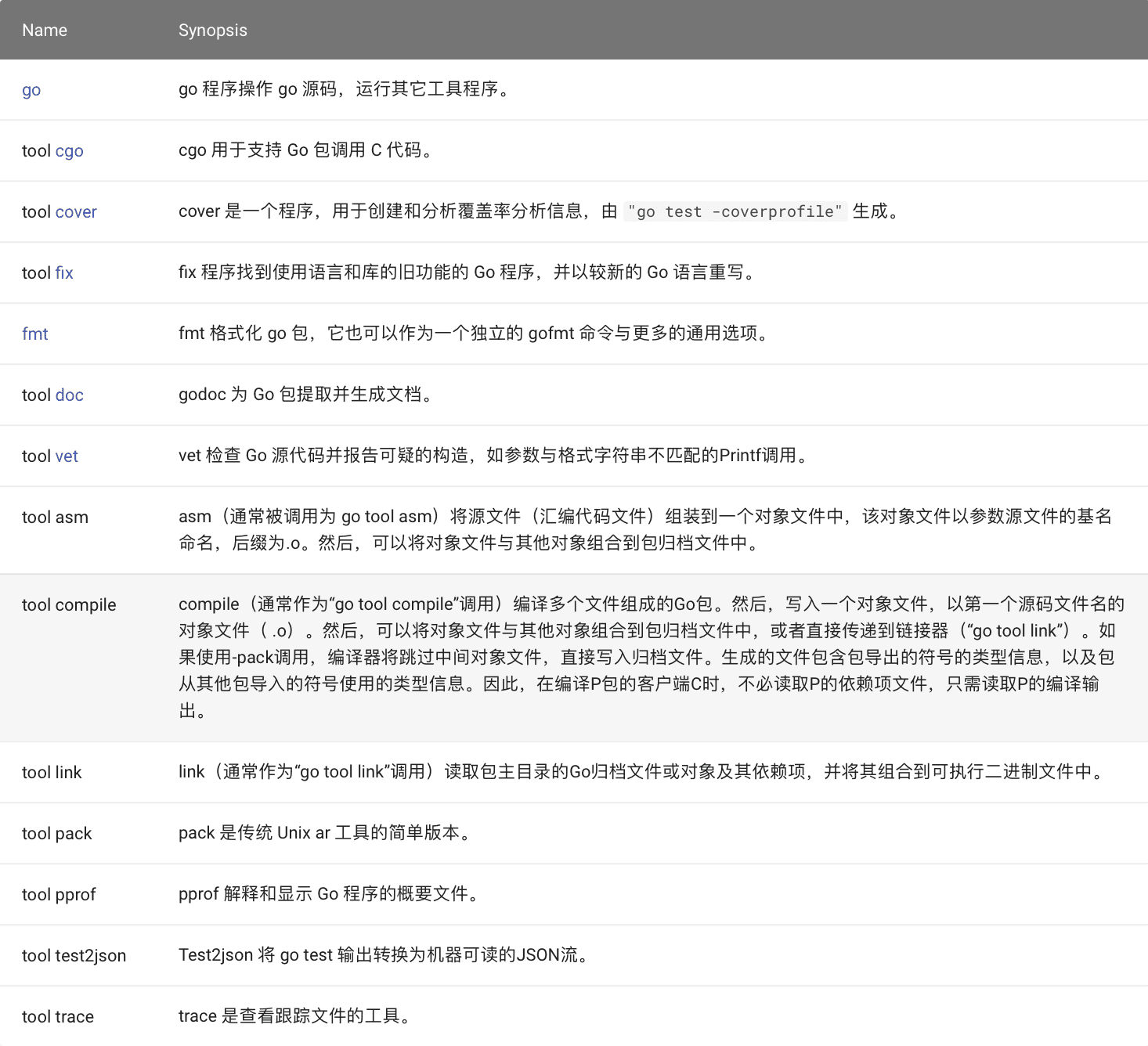The width and height of the screenshot is (1148, 1046).
Task: Open the fmt command link
Action: pos(35,334)
